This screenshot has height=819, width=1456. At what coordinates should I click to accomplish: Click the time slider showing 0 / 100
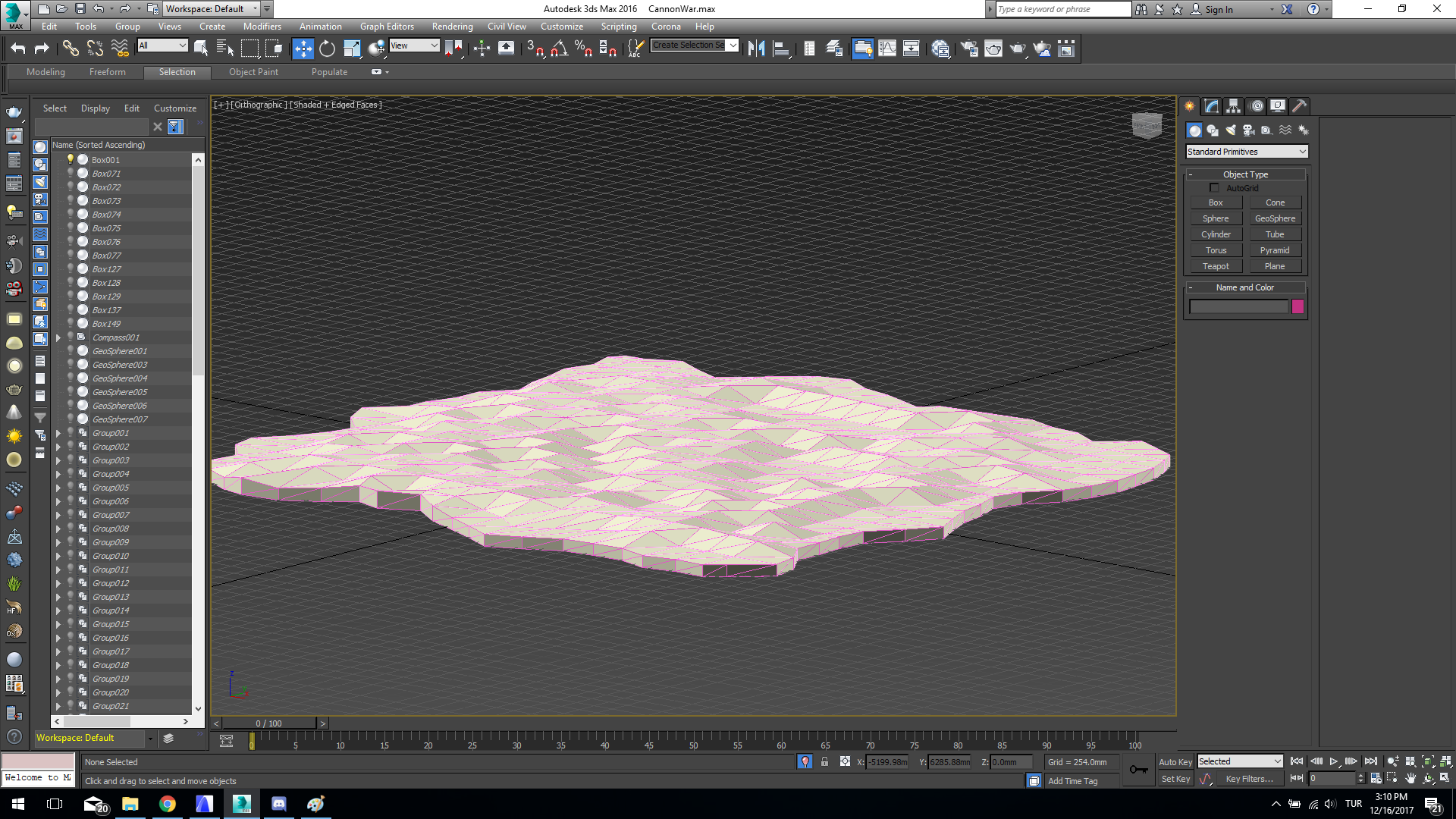point(269,723)
